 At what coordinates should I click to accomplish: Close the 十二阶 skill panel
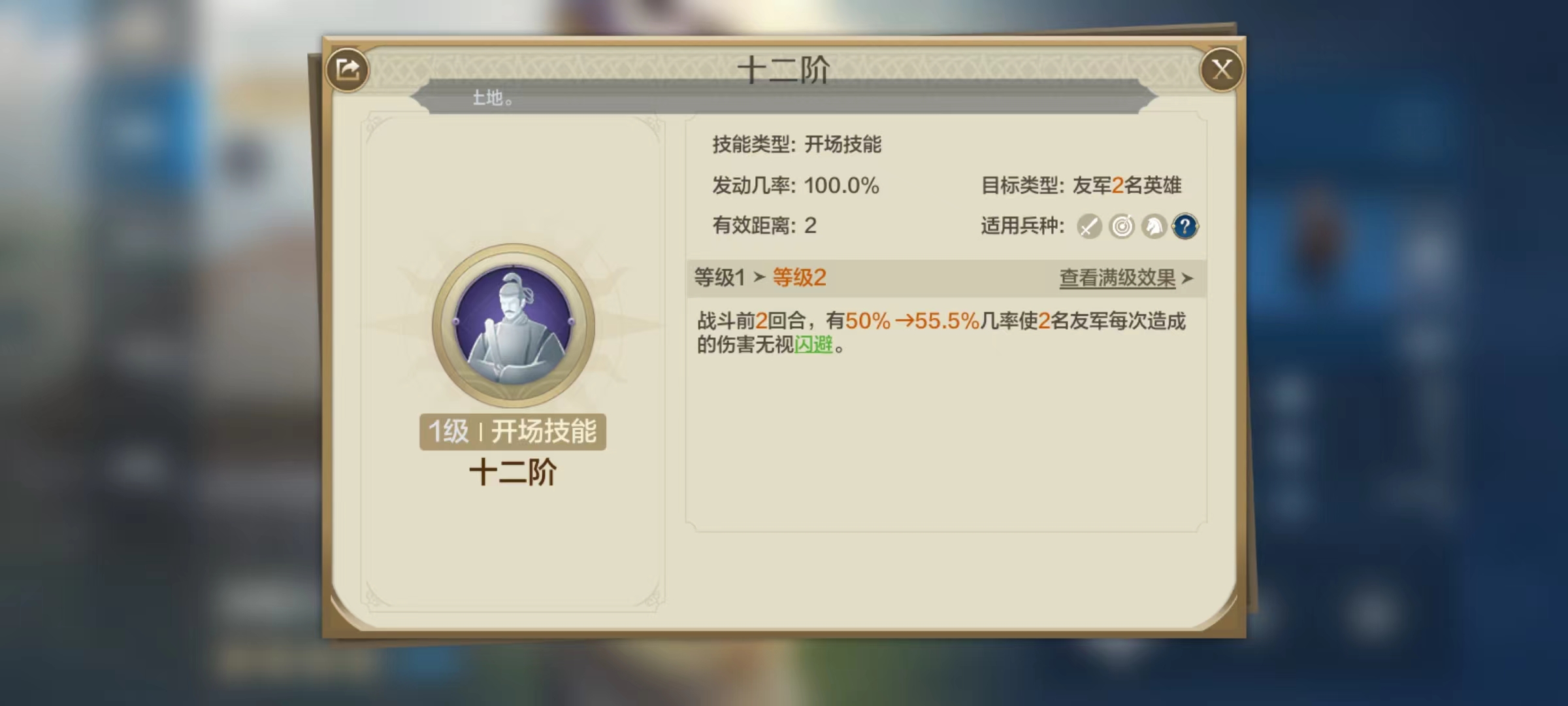1221,69
